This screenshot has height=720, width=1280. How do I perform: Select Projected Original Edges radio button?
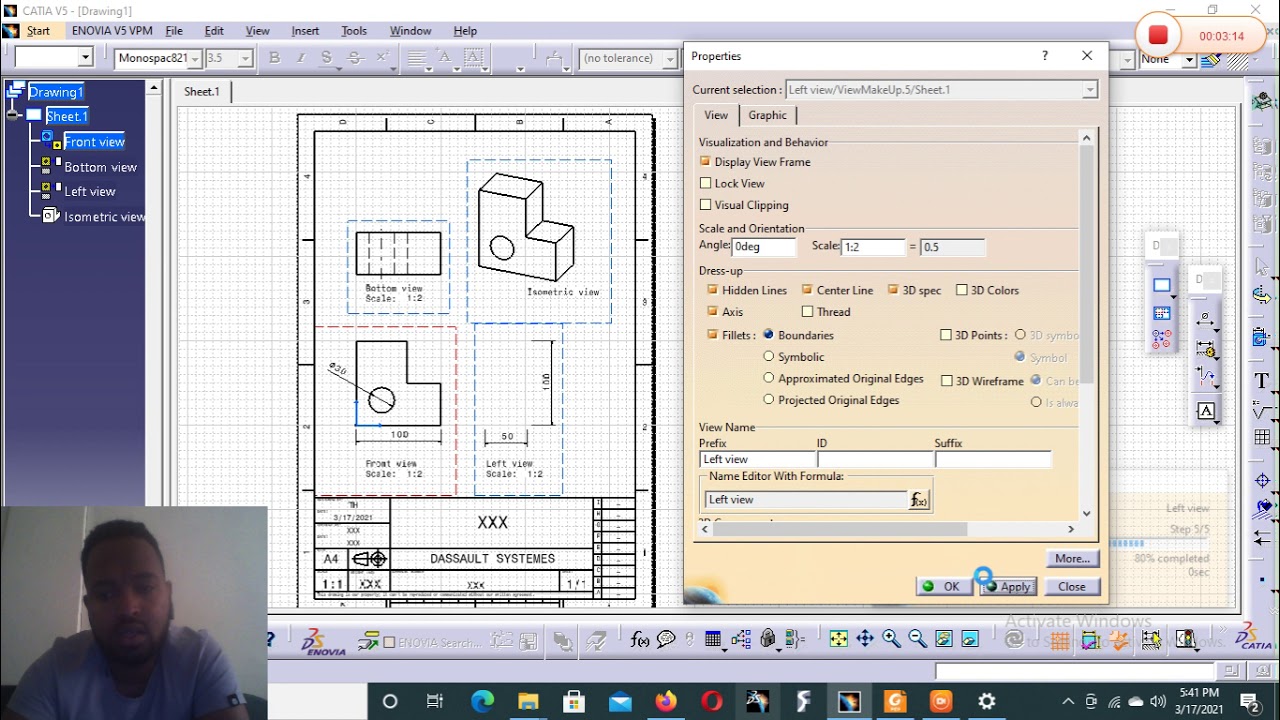click(x=769, y=400)
